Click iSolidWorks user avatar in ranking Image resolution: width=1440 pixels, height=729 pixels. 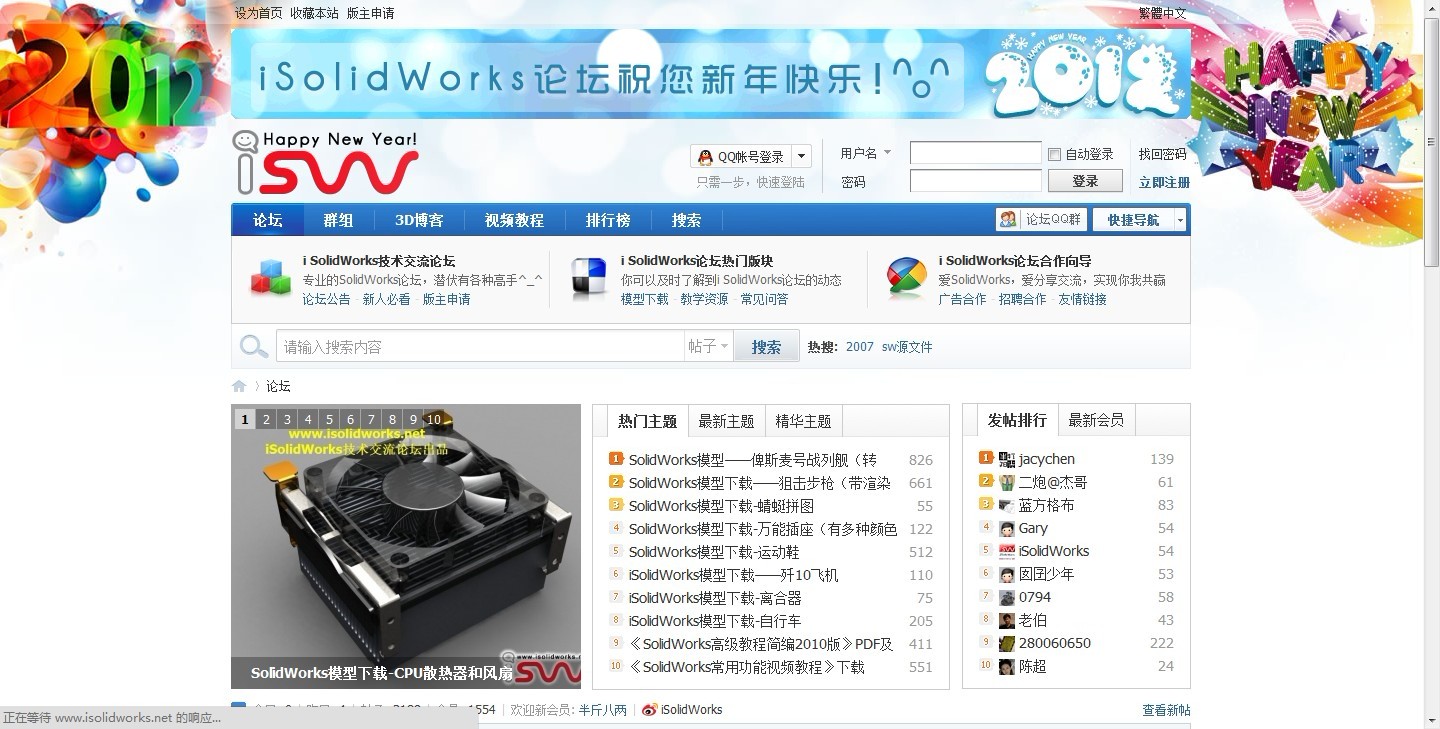1007,551
